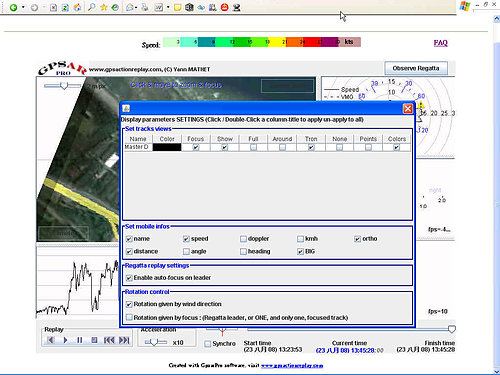Uncheck the speed mobile info checkbox
The width and height of the screenshot is (500, 375).
[x=186, y=239]
